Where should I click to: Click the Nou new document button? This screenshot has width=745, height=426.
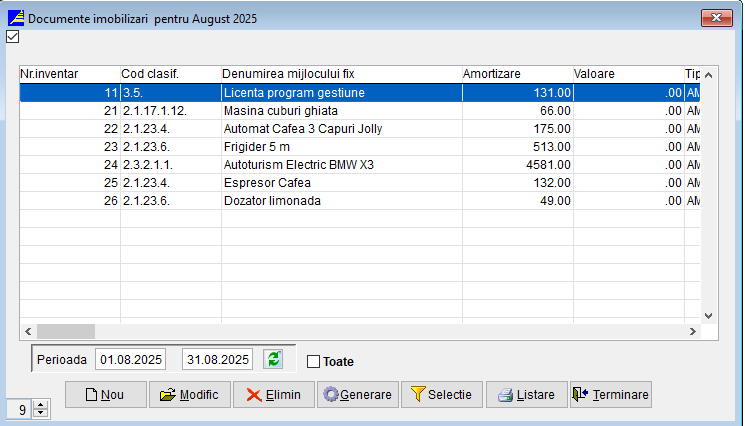(105, 395)
